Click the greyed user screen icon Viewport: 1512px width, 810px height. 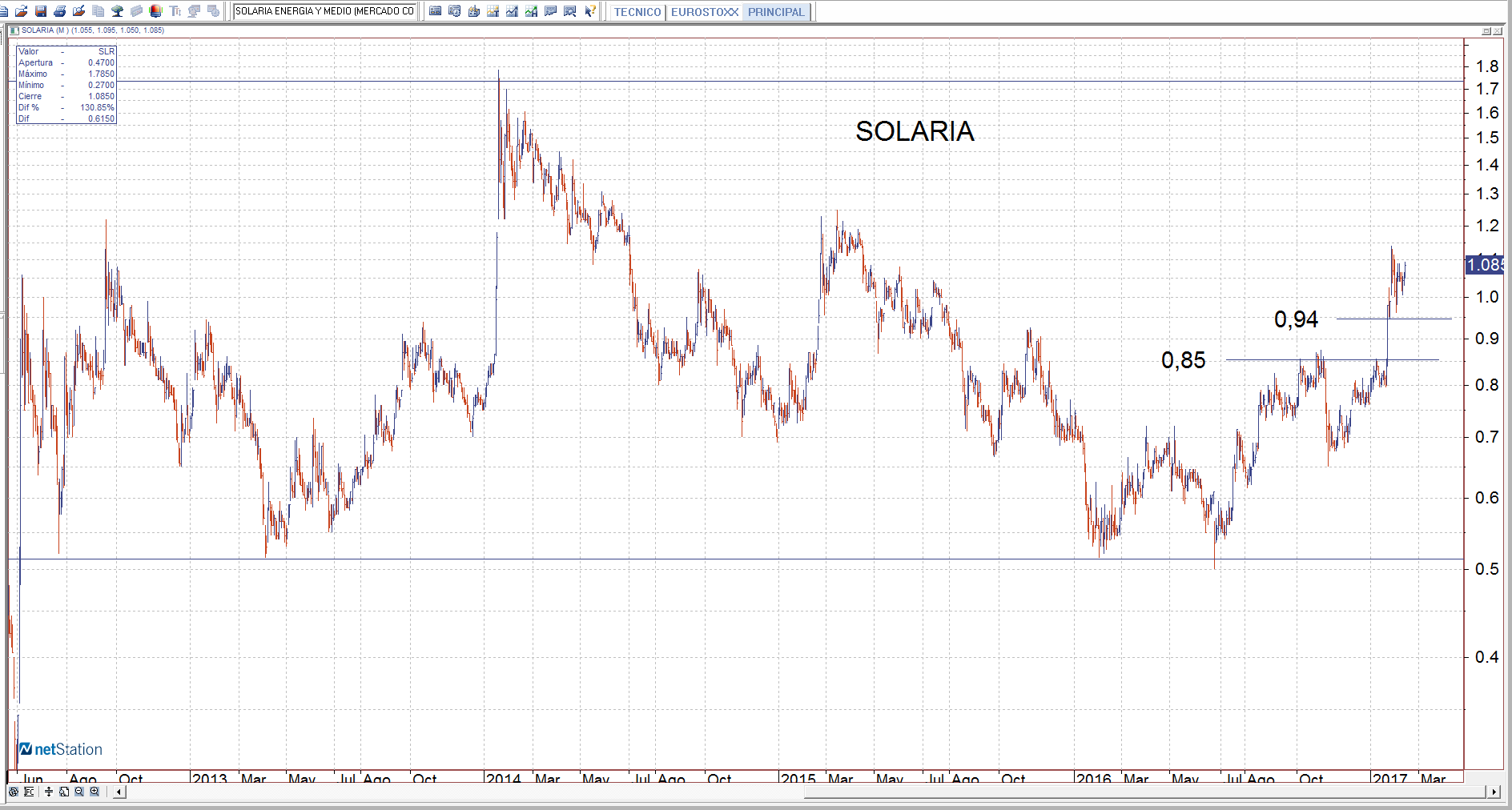(195, 11)
